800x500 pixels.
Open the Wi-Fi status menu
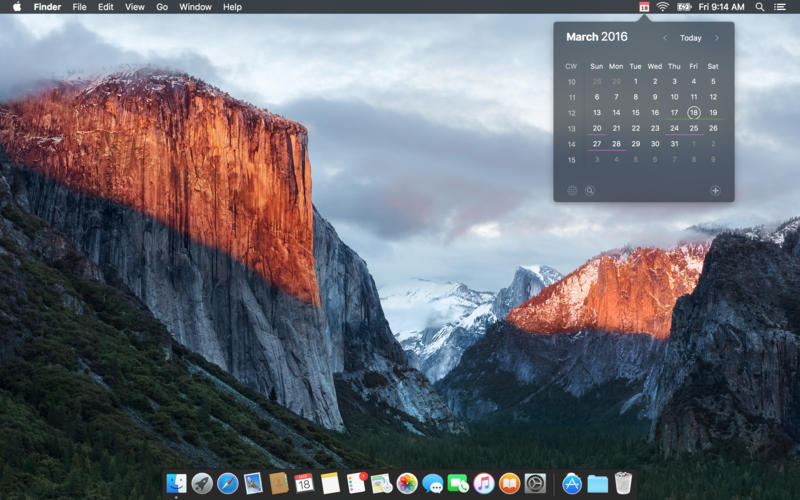point(663,7)
